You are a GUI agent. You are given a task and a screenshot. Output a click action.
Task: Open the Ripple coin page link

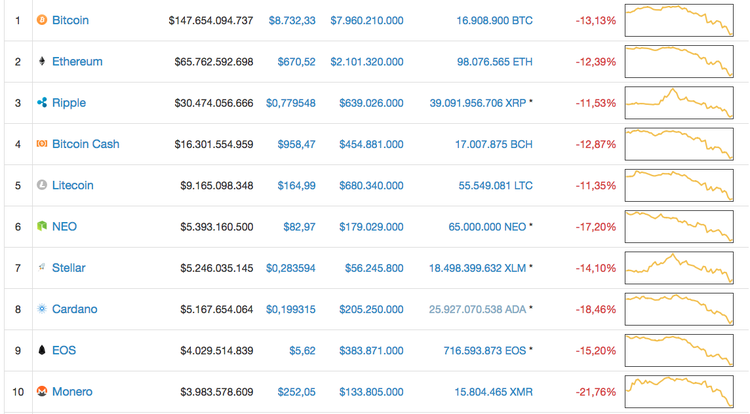(x=69, y=103)
